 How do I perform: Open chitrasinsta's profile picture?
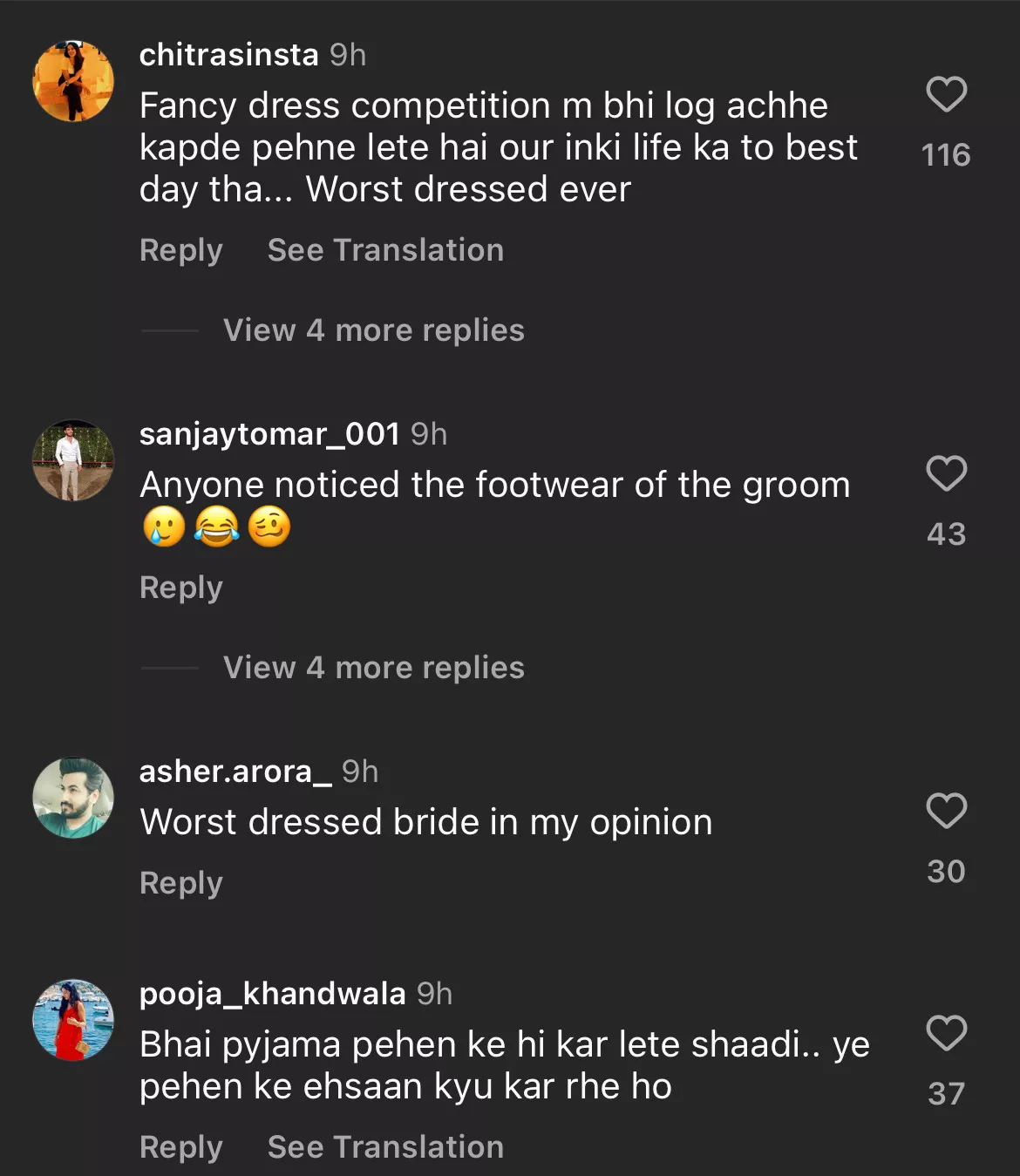[73, 81]
